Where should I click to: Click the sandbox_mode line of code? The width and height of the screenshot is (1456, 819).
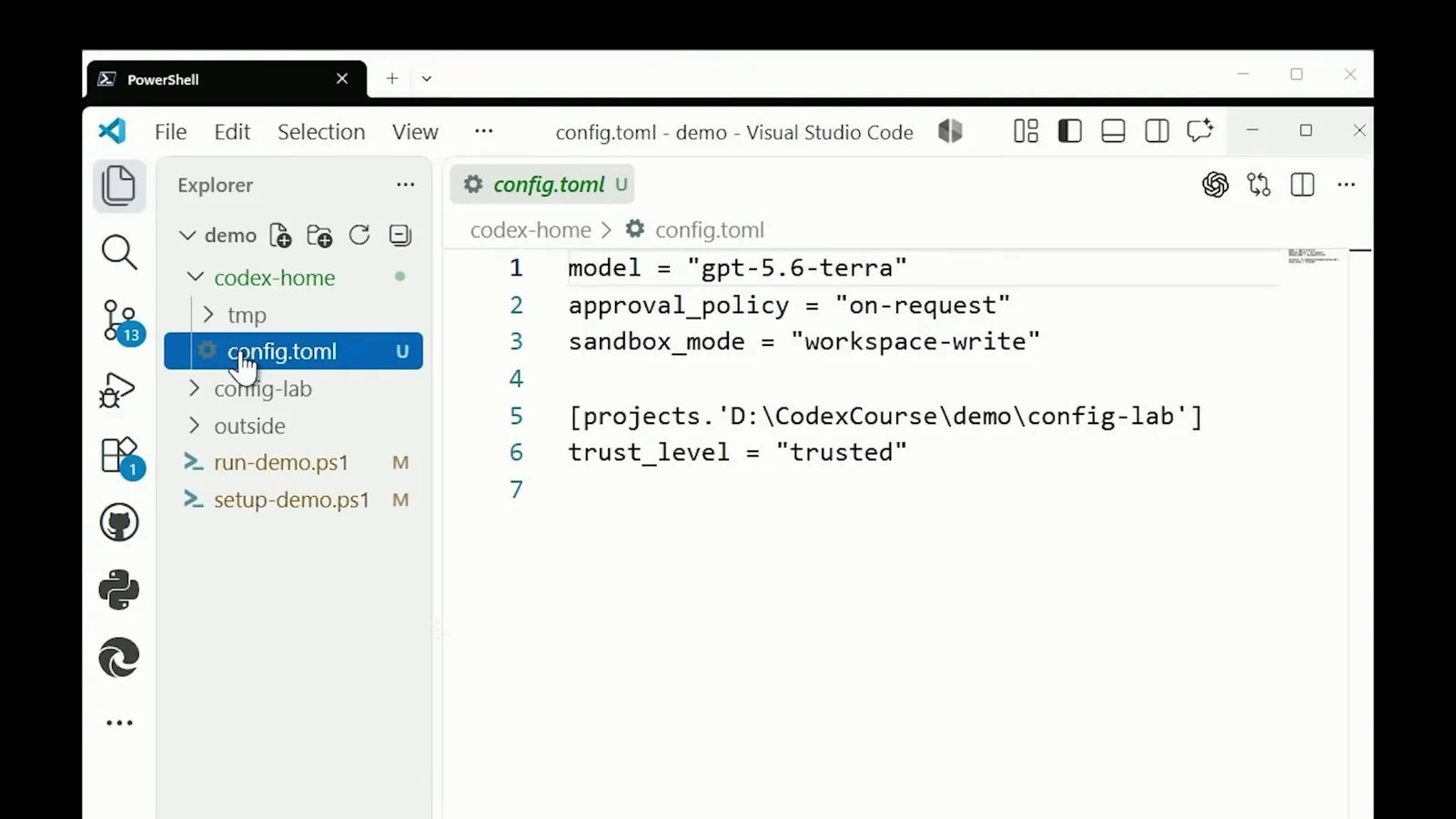click(804, 341)
